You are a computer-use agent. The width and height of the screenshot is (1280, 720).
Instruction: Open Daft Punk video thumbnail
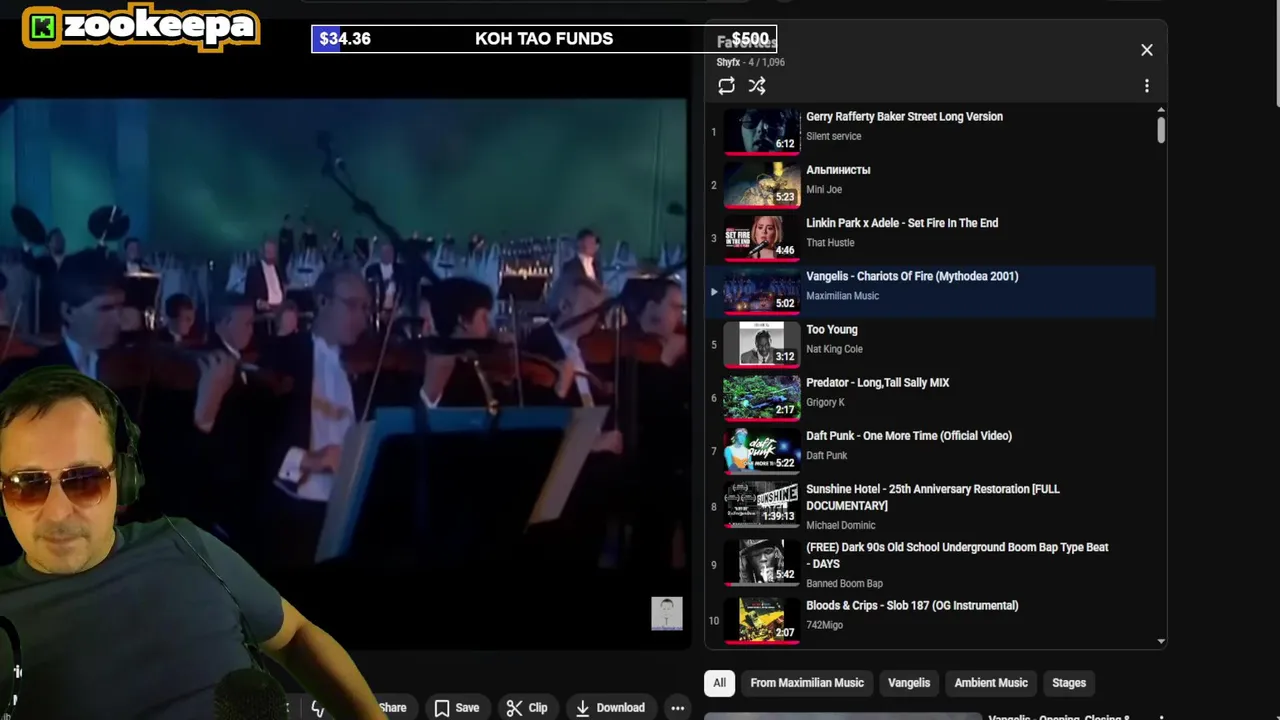click(x=762, y=450)
